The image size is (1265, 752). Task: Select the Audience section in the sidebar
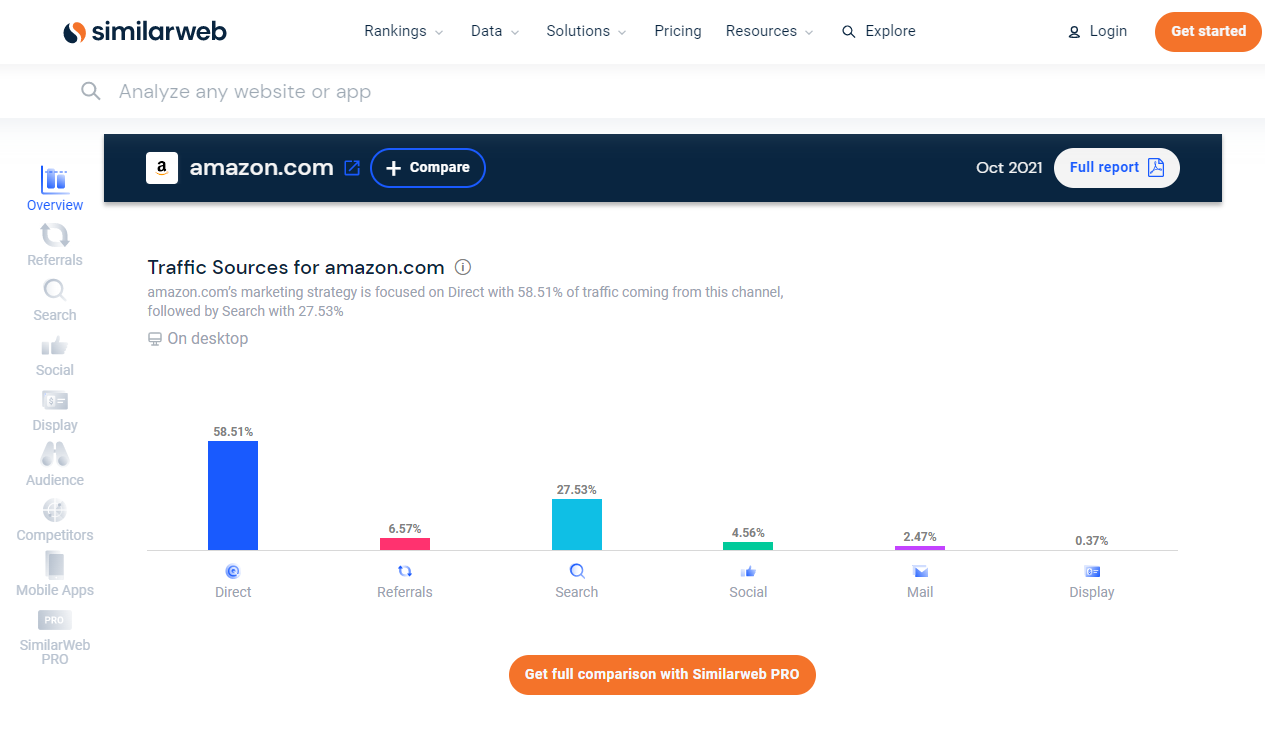click(54, 465)
